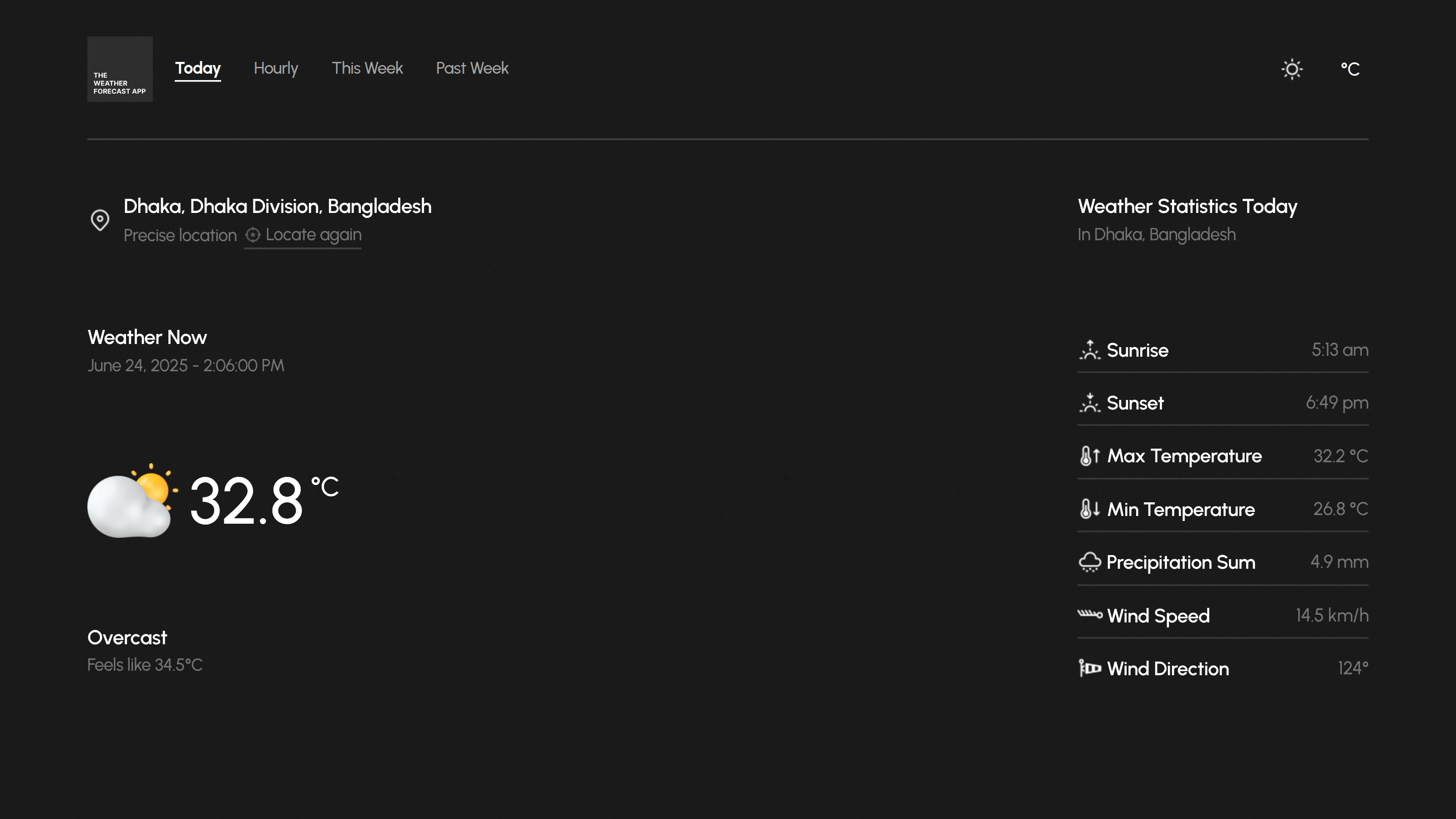Click the Min Temperature thermometer icon
This screenshot has height=819, width=1456.
1089,509
